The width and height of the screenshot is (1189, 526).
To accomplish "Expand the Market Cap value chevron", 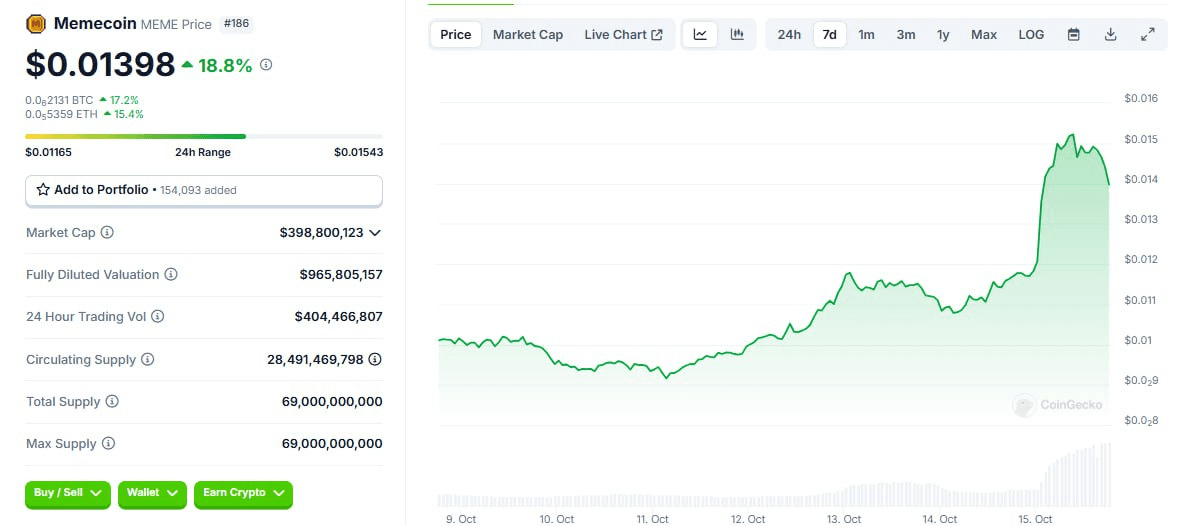I will coord(375,233).
